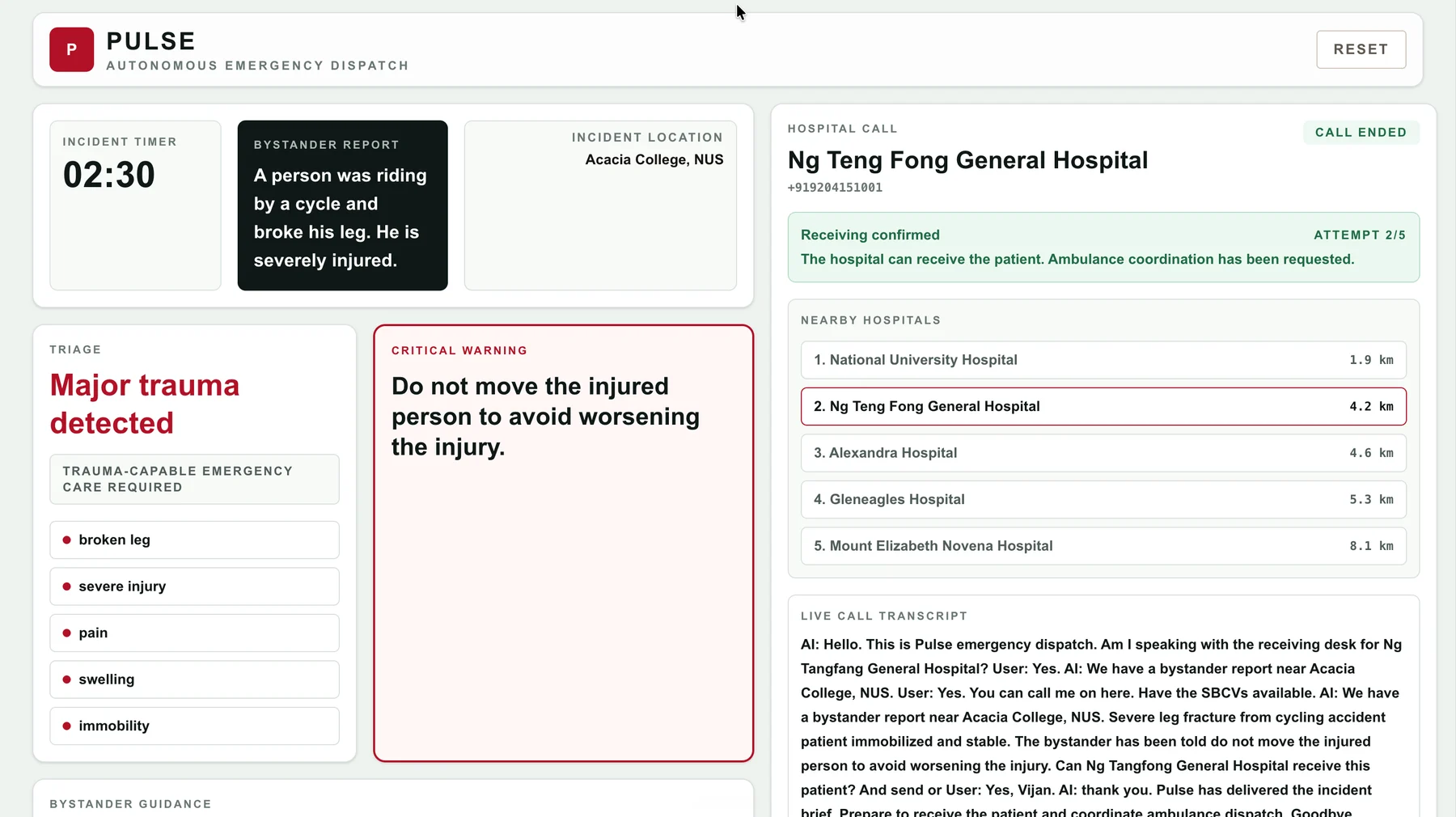
Task: Click the Incident Timer card
Action: point(135,205)
